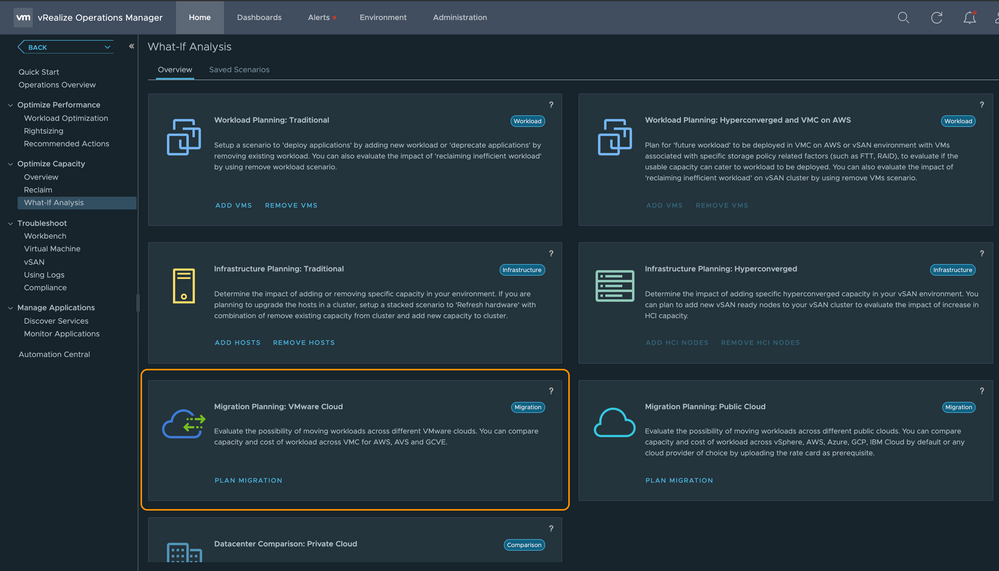
Task: Open the notifications bell icon
Action: [969, 17]
